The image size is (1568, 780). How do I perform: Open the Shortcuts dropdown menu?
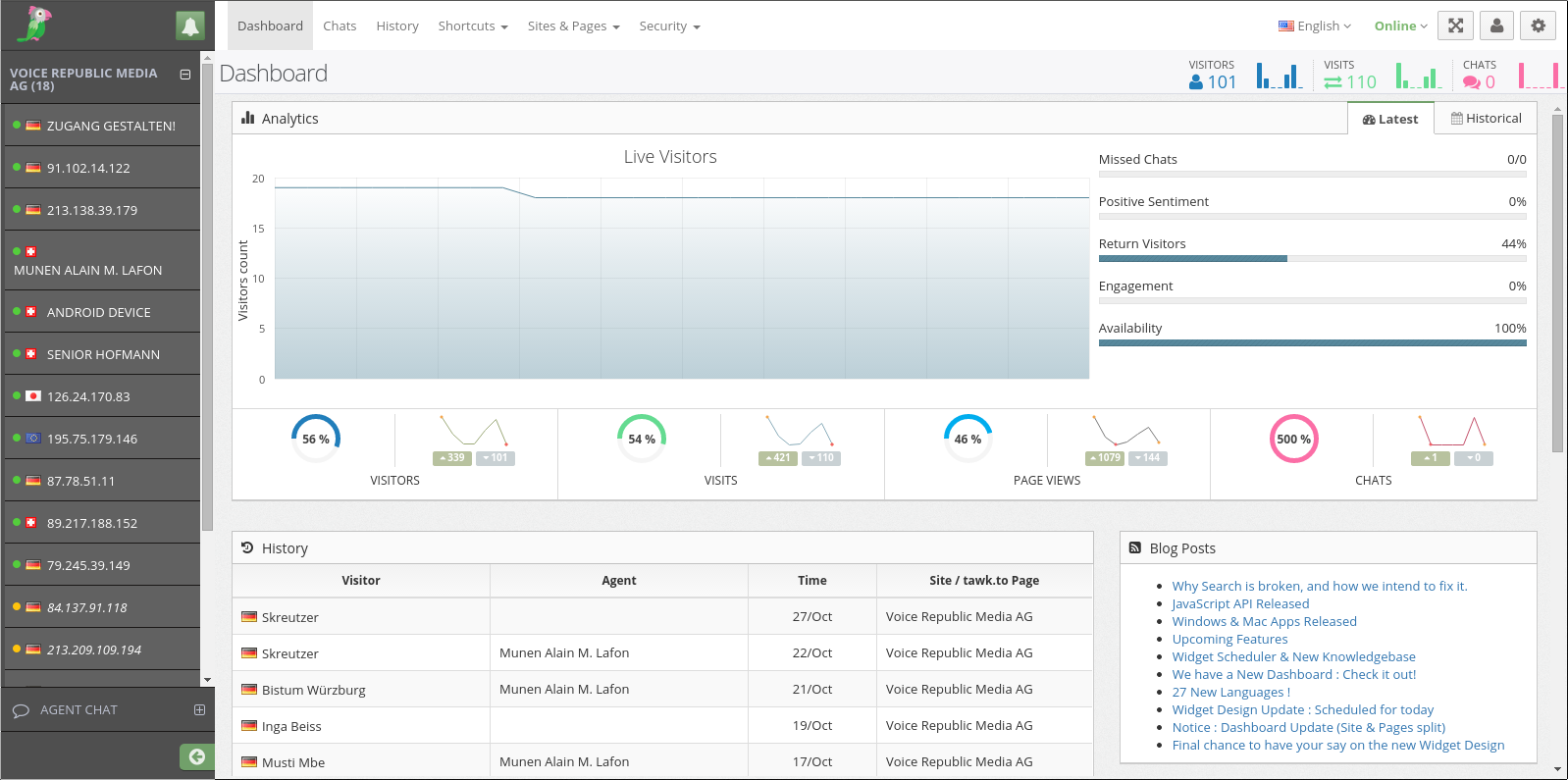pos(473,26)
